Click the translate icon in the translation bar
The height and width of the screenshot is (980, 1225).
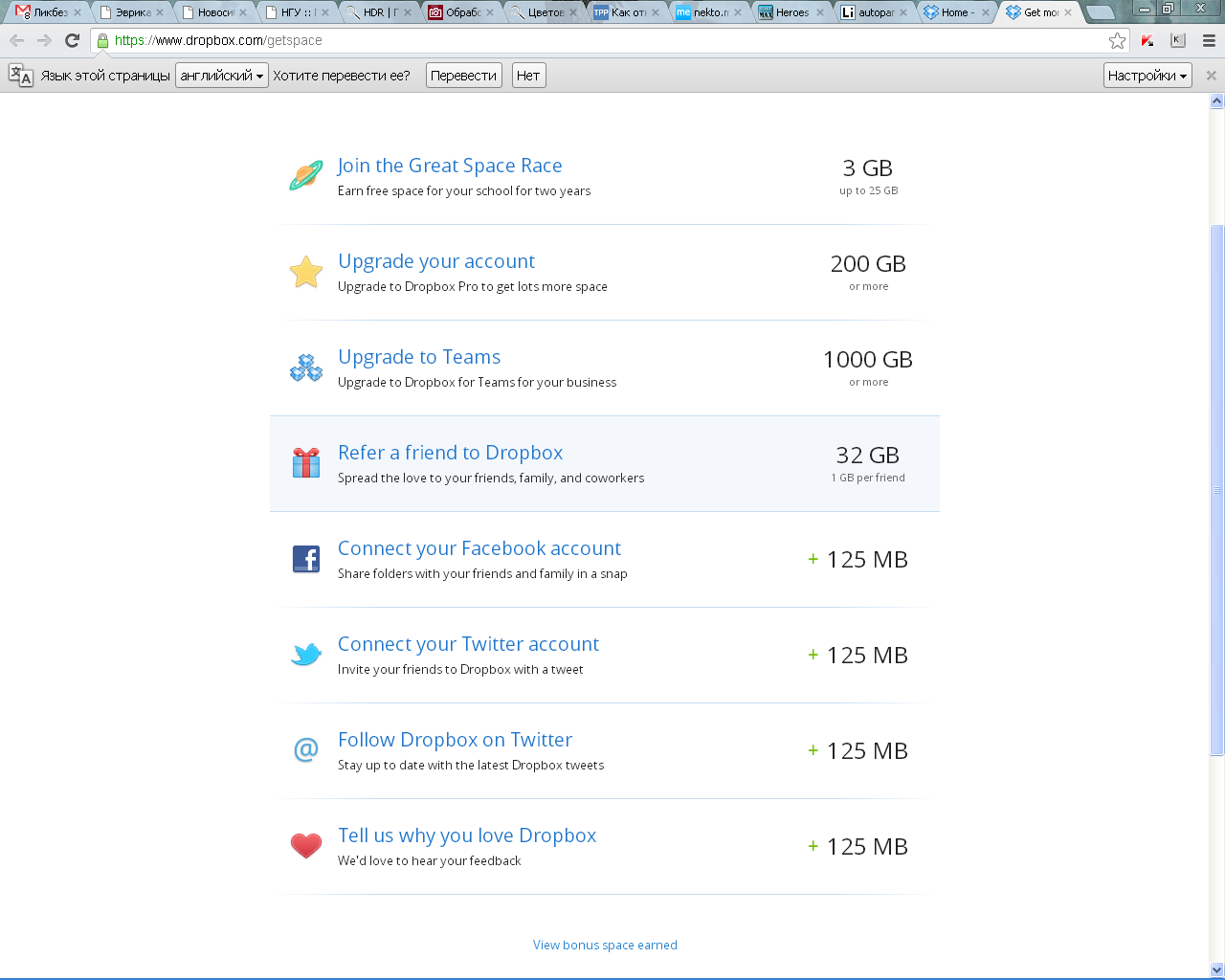(20, 76)
